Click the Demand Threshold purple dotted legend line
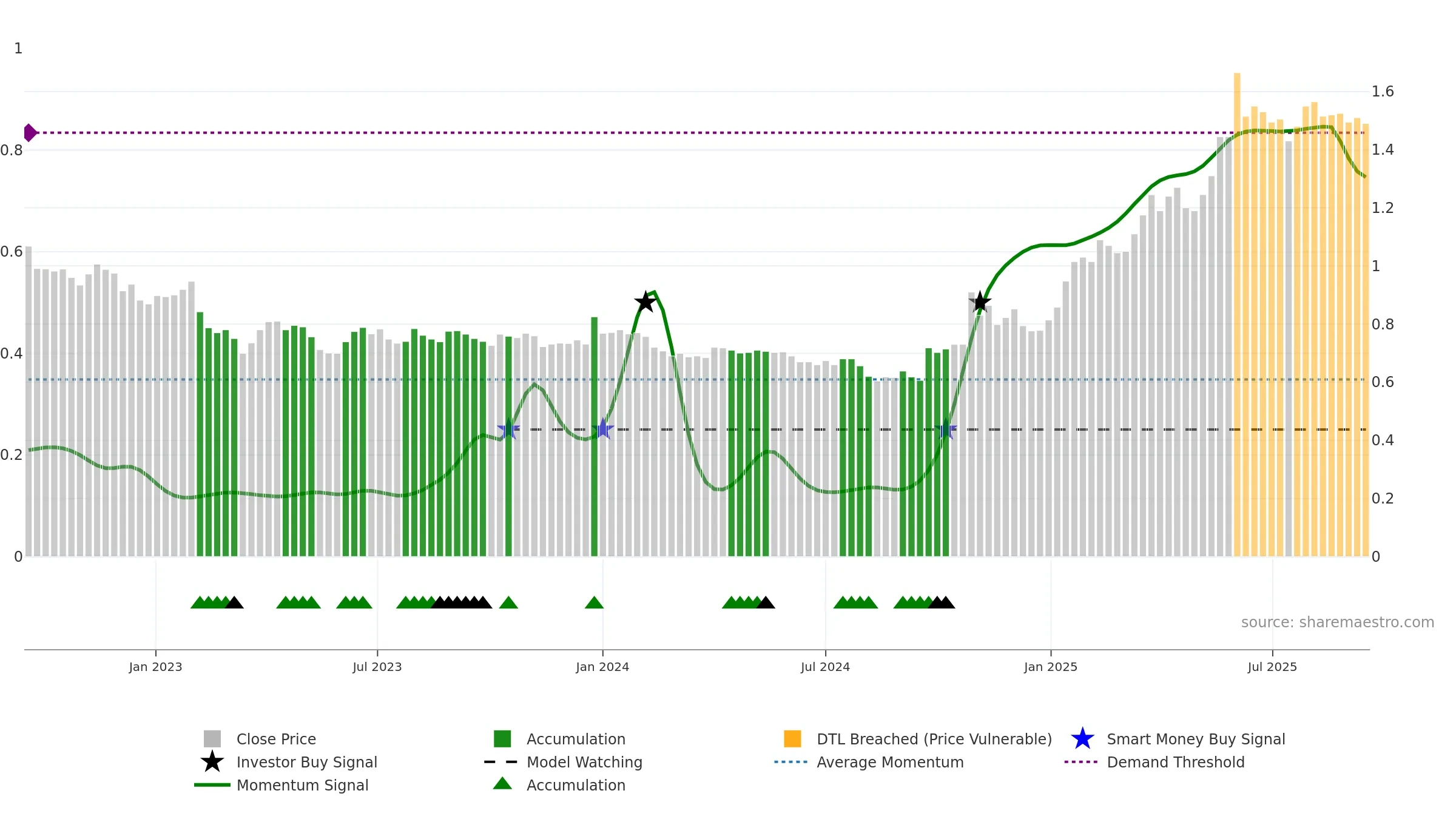 1081,762
